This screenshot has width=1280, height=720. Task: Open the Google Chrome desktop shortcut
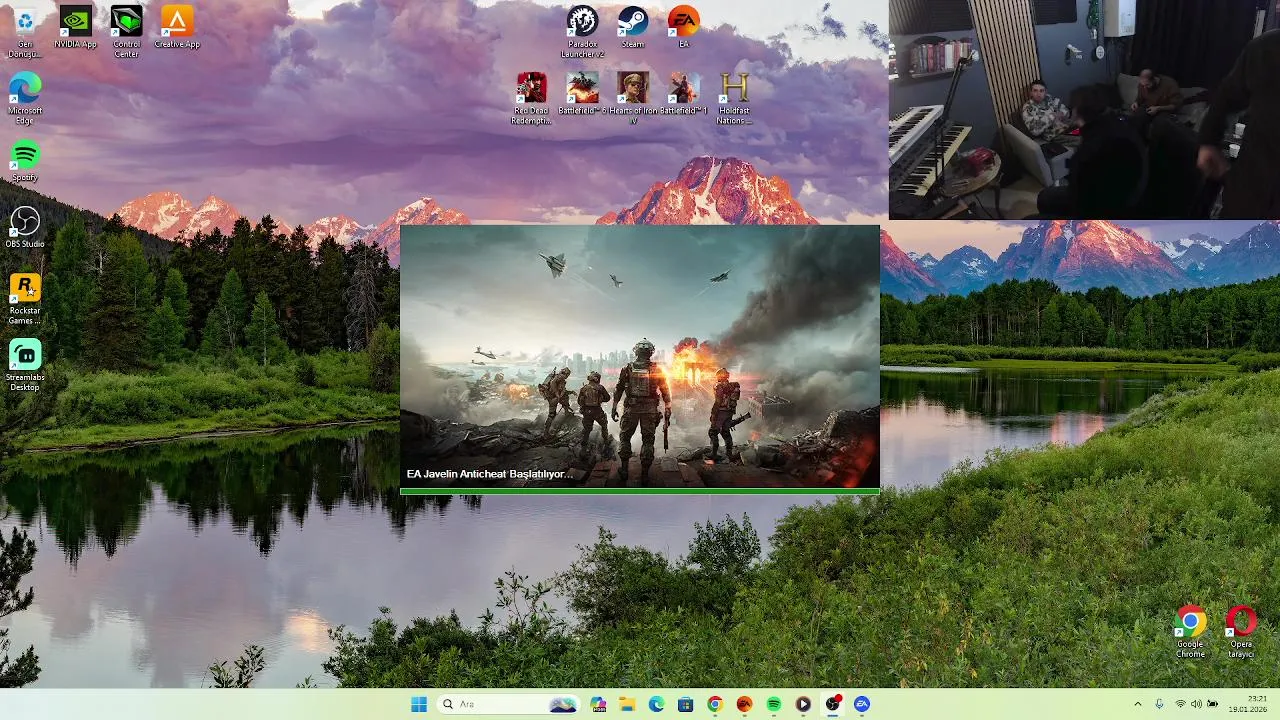tap(1190, 632)
